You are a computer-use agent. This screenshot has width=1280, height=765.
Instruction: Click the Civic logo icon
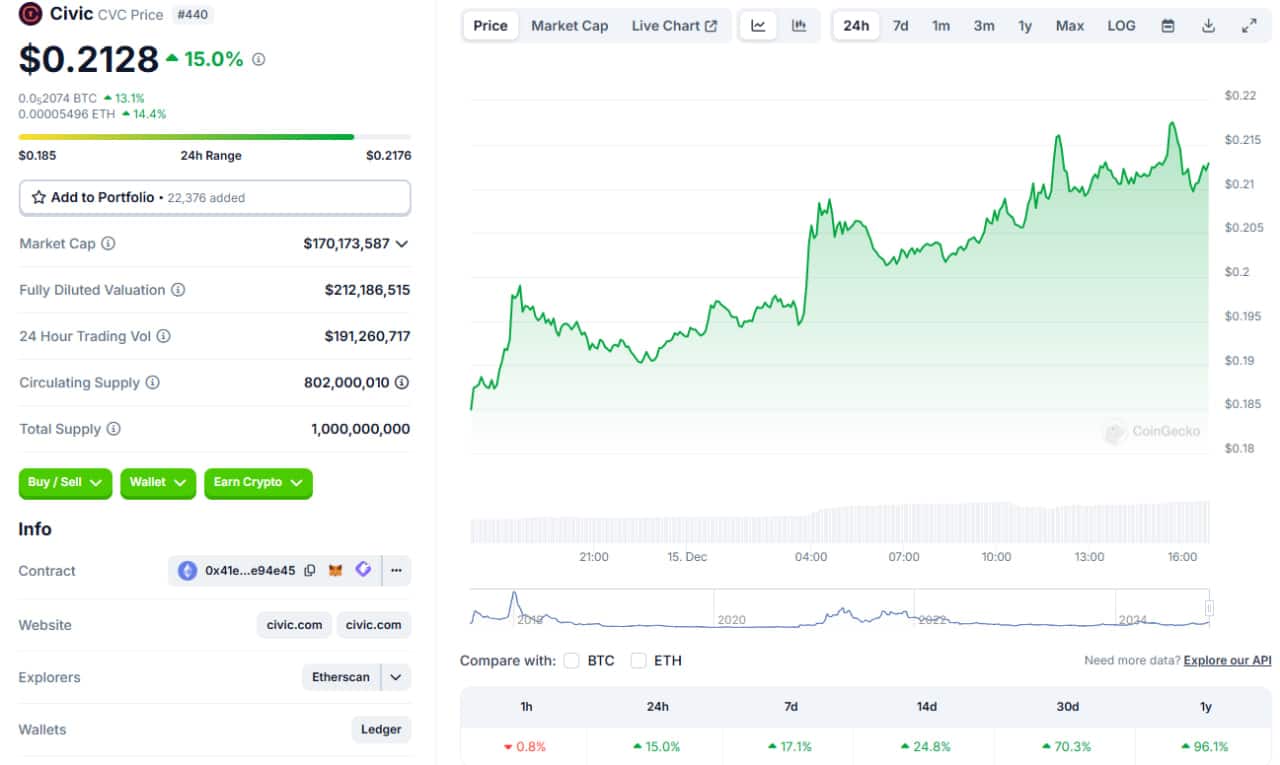pyautogui.click(x=31, y=14)
